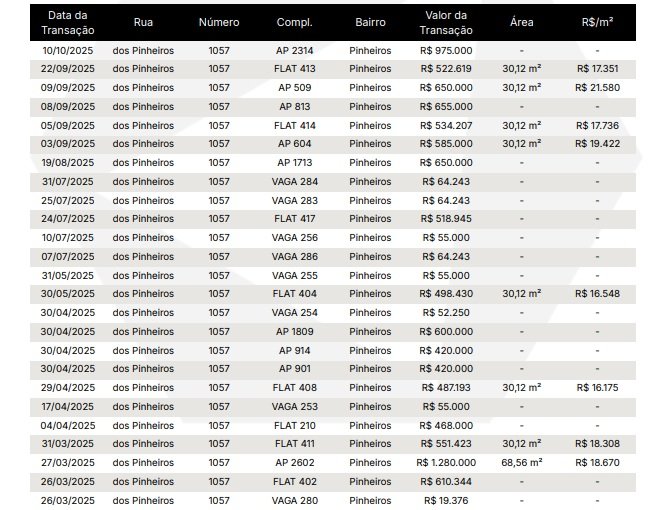Click the "AP 2602" cell
Image resolution: width=663 pixels, height=510 pixels.
coord(294,463)
